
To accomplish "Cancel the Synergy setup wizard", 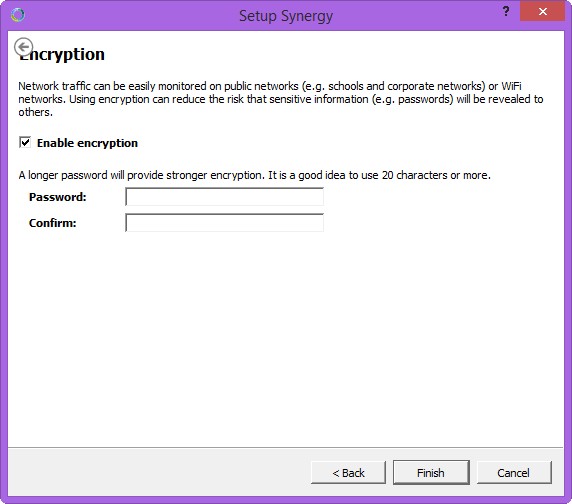I will tap(514, 473).
